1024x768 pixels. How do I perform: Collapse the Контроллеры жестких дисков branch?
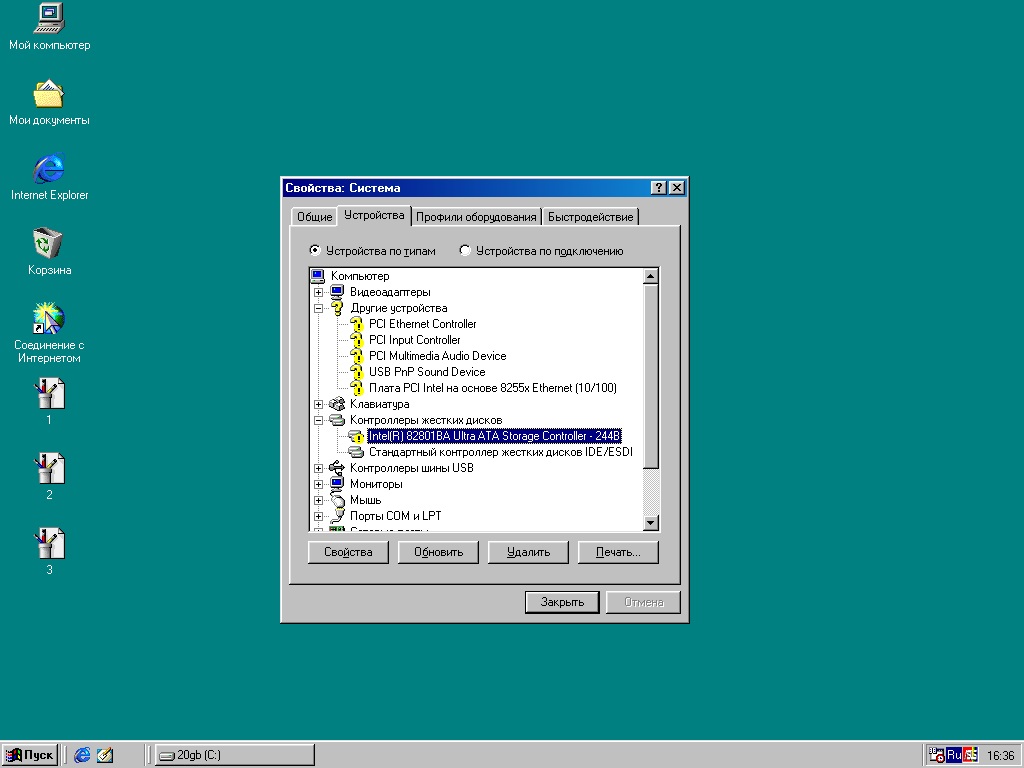click(x=318, y=420)
